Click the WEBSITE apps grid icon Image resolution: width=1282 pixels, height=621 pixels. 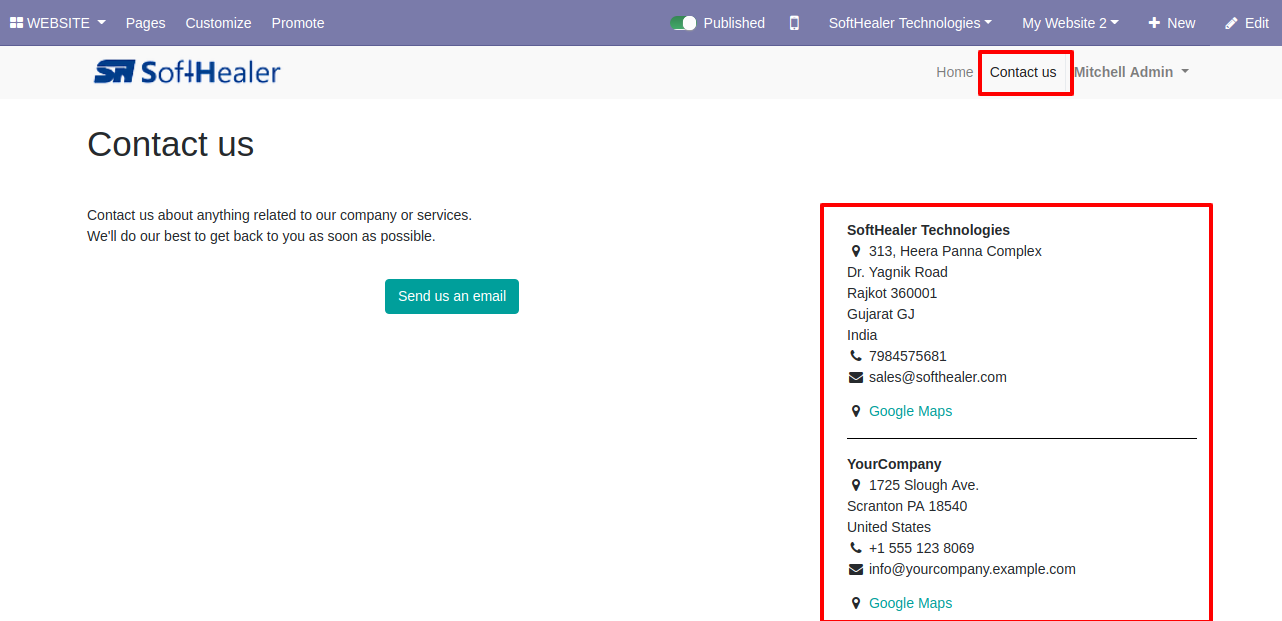pos(16,23)
